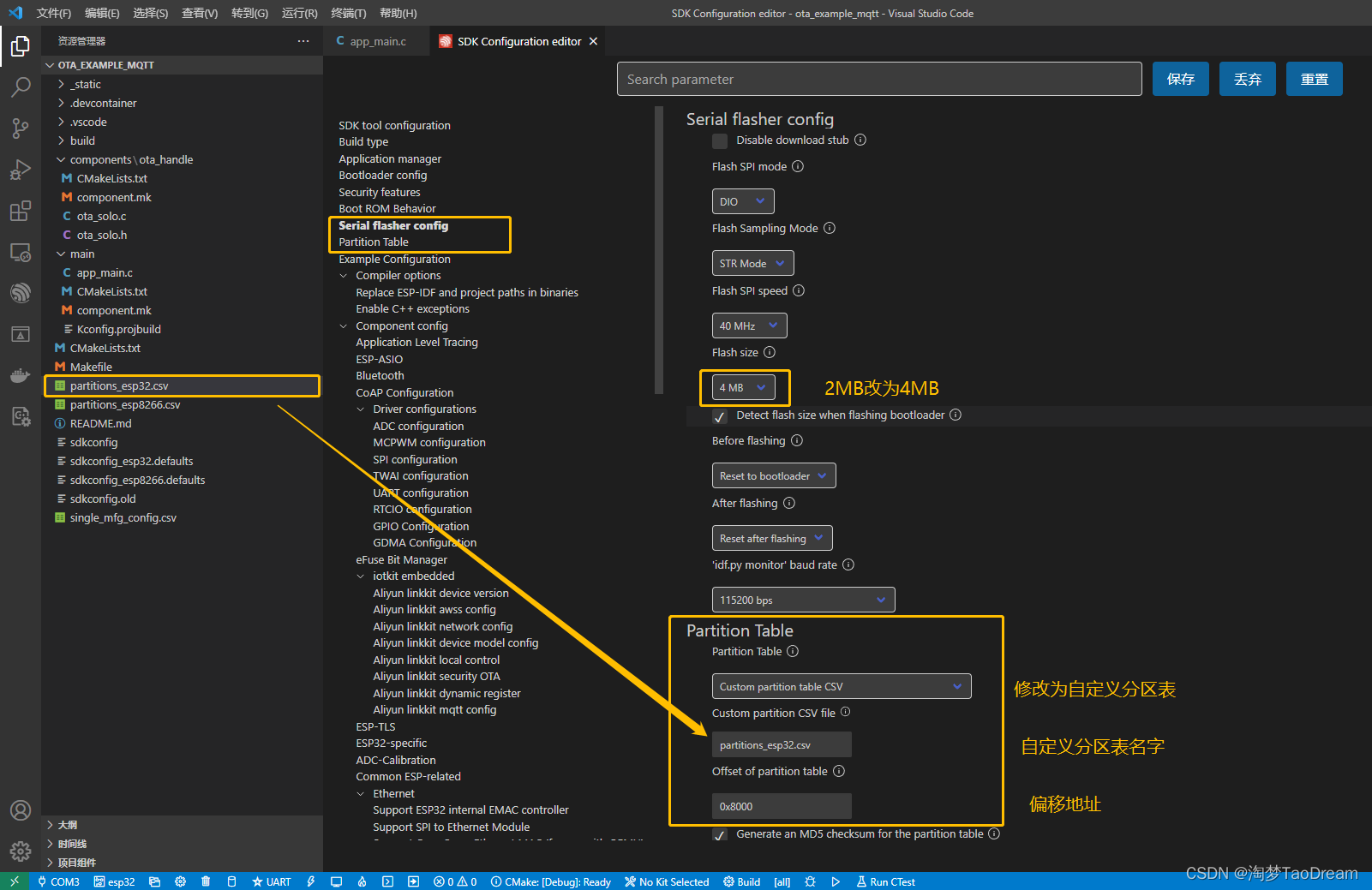
Task: Show info for Offset of partition table
Action: pyautogui.click(x=839, y=771)
